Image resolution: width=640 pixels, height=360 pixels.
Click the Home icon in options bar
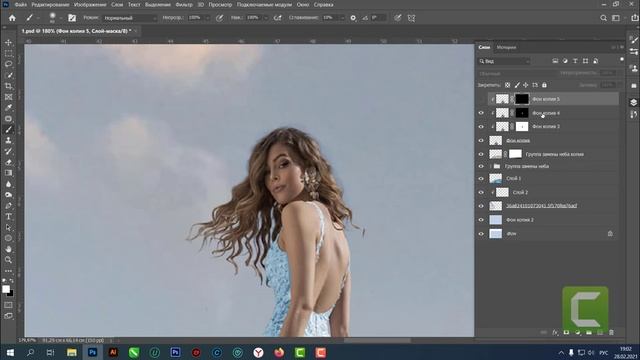tap(12, 18)
